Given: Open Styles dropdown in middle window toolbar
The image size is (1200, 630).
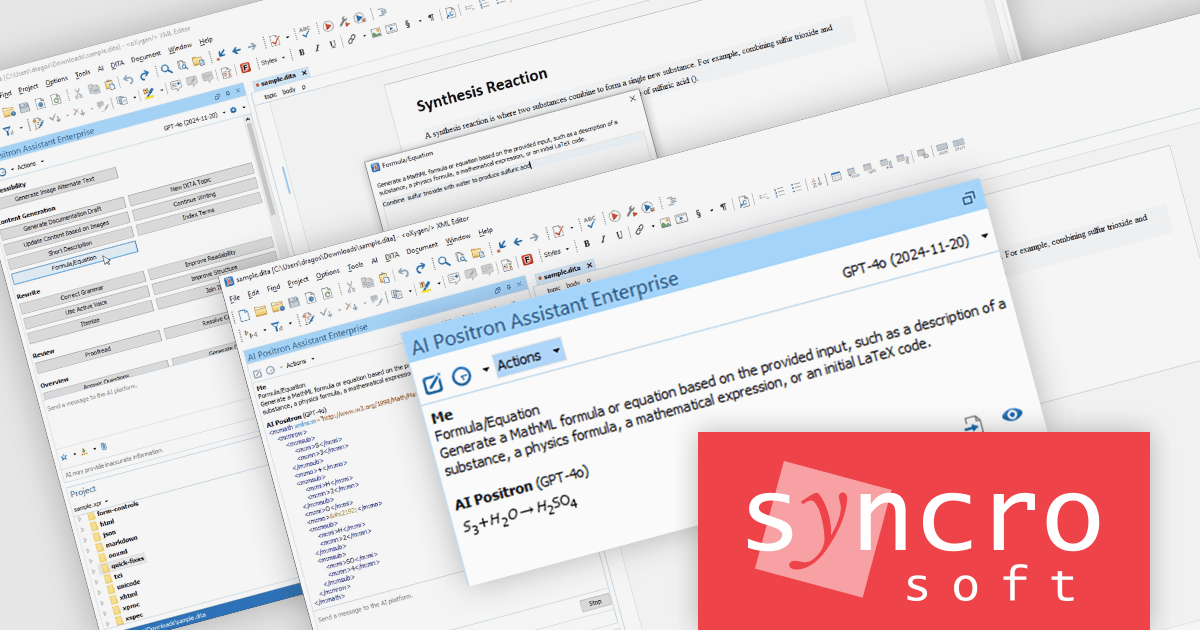Looking at the screenshot, I should point(555,251).
